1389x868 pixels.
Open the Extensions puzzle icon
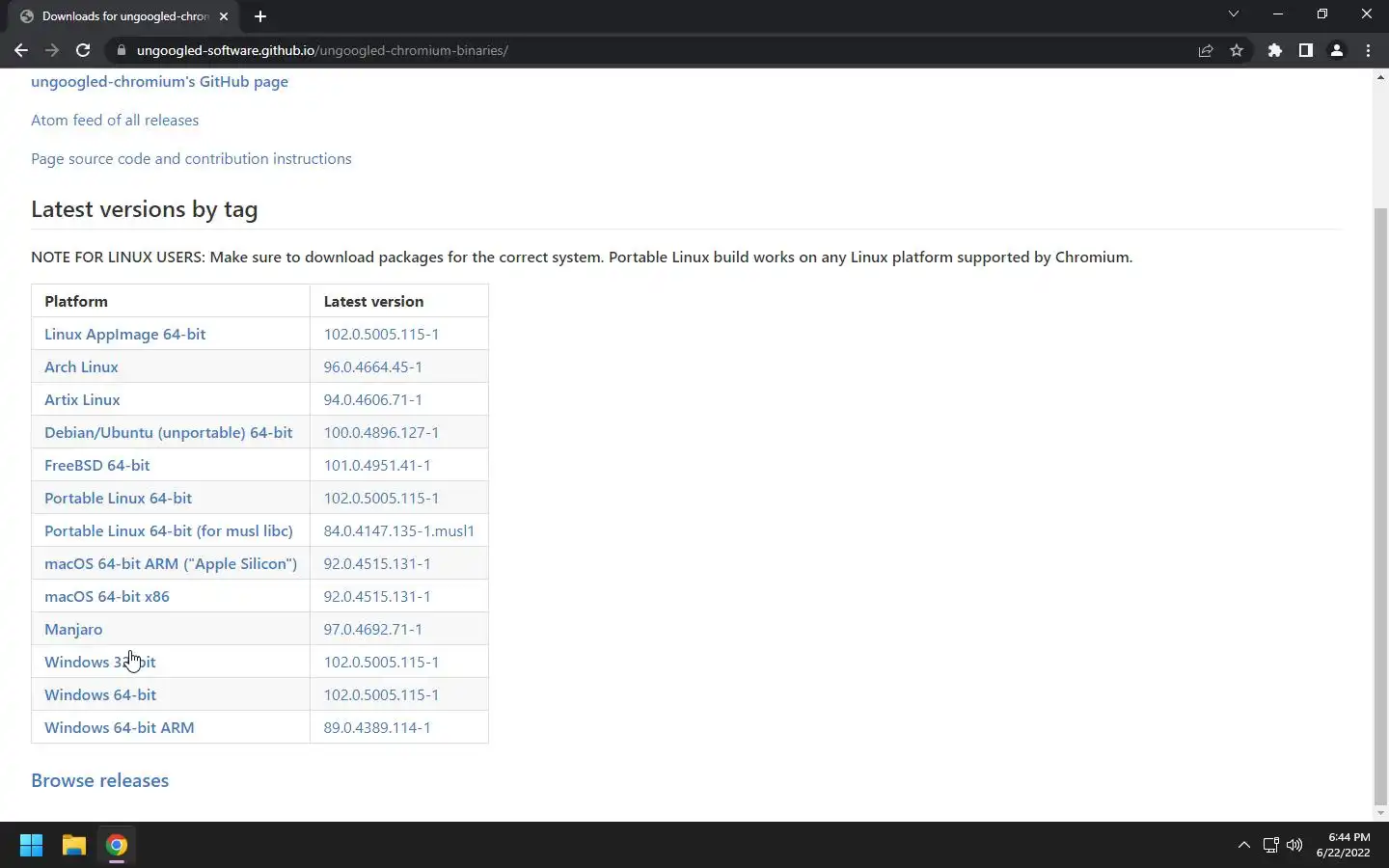click(x=1275, y=50)
